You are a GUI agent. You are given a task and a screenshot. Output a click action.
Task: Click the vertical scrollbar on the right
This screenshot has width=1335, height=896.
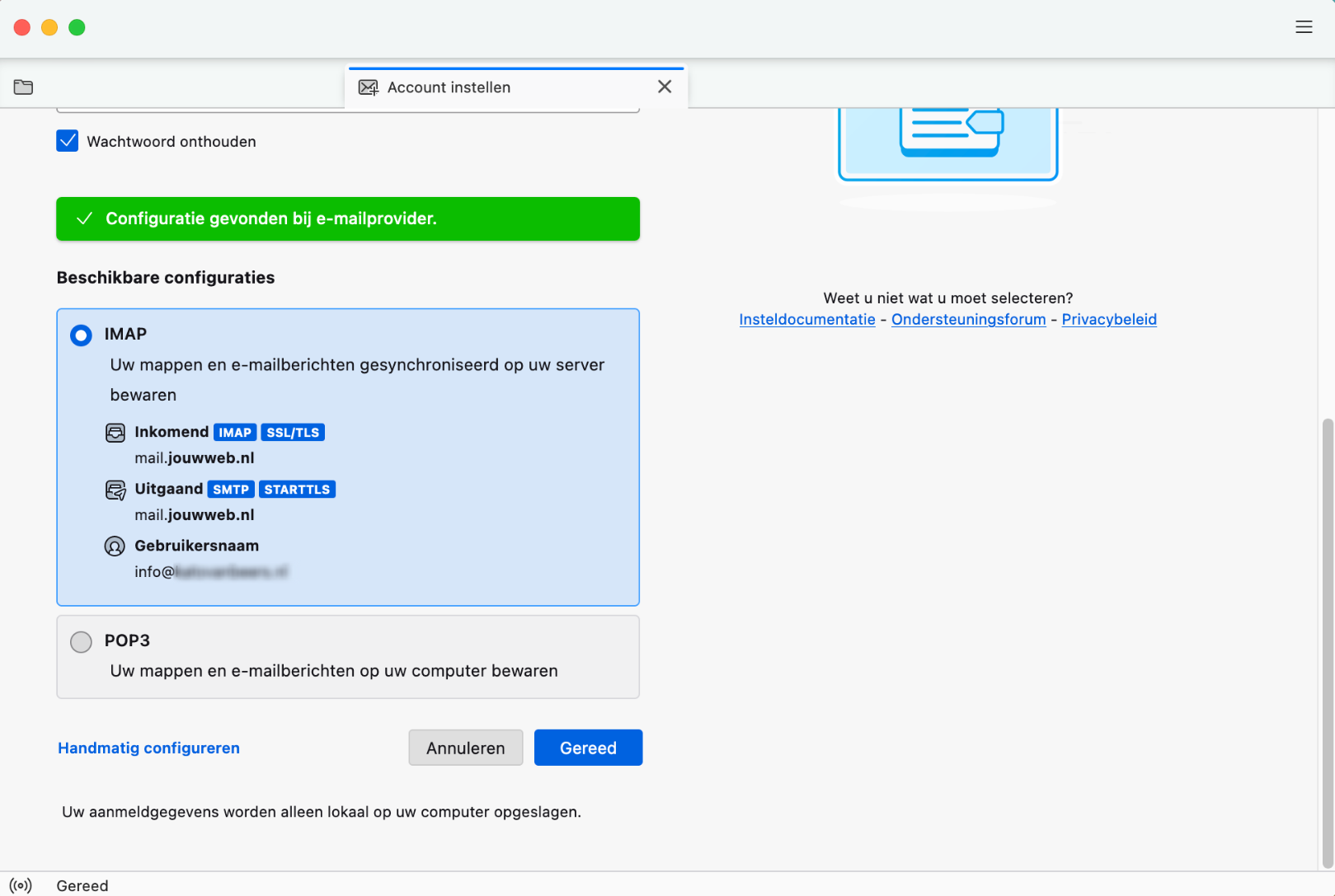coord(1327,643)
